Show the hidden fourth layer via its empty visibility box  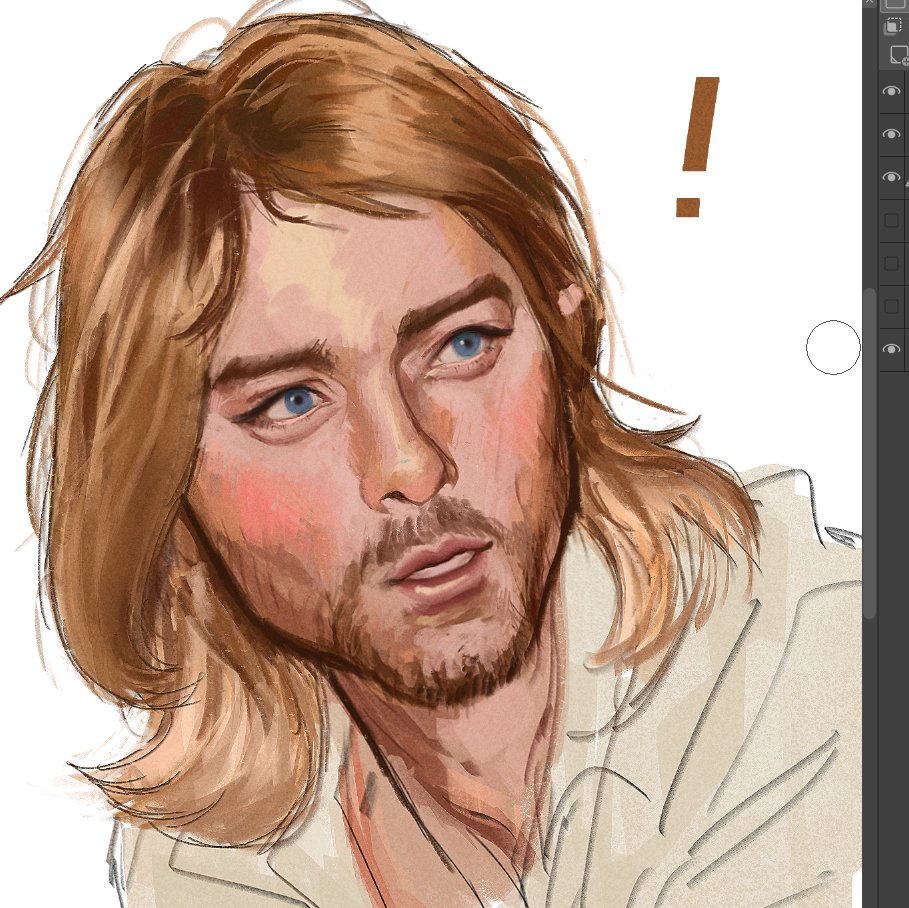click(892, 220)
